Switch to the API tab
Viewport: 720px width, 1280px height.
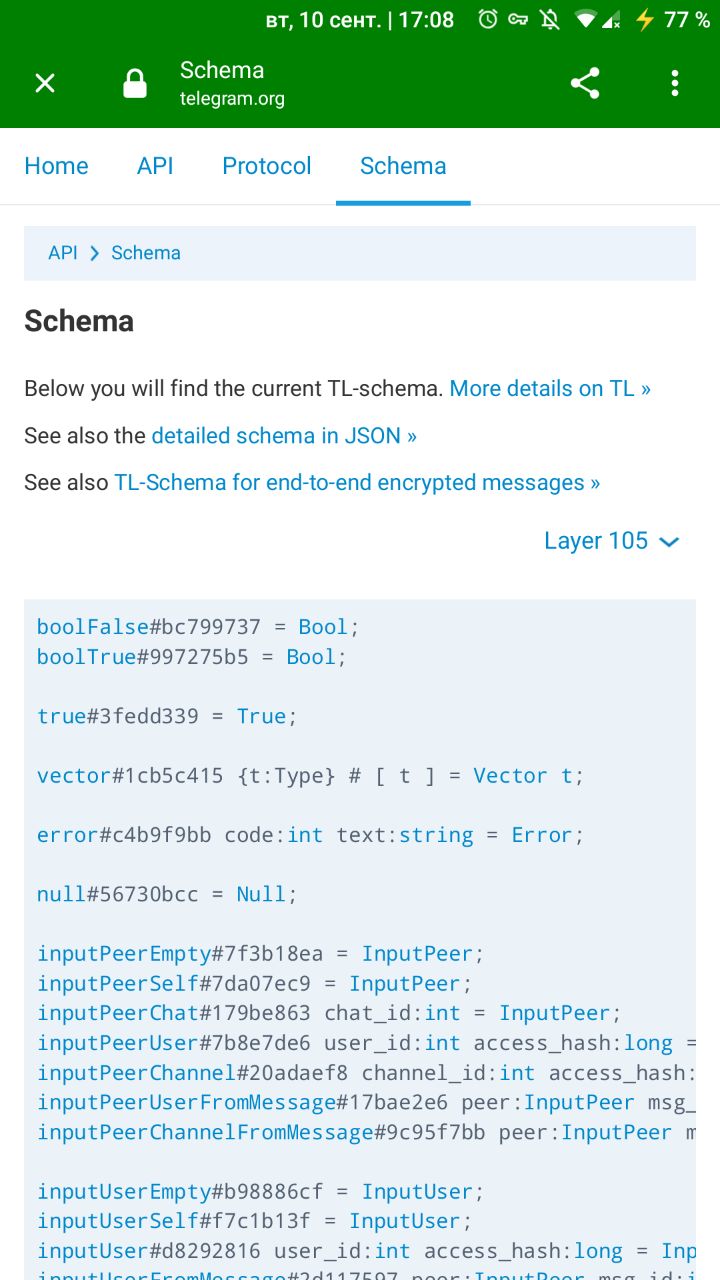(155, 166)
